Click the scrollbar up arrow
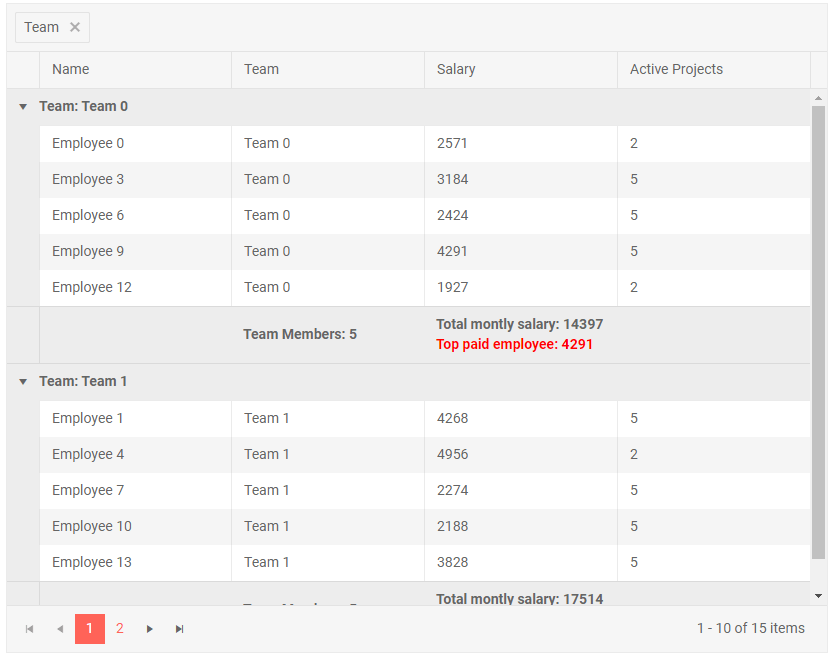Screen dimensions: 838x661 point(818,97)
